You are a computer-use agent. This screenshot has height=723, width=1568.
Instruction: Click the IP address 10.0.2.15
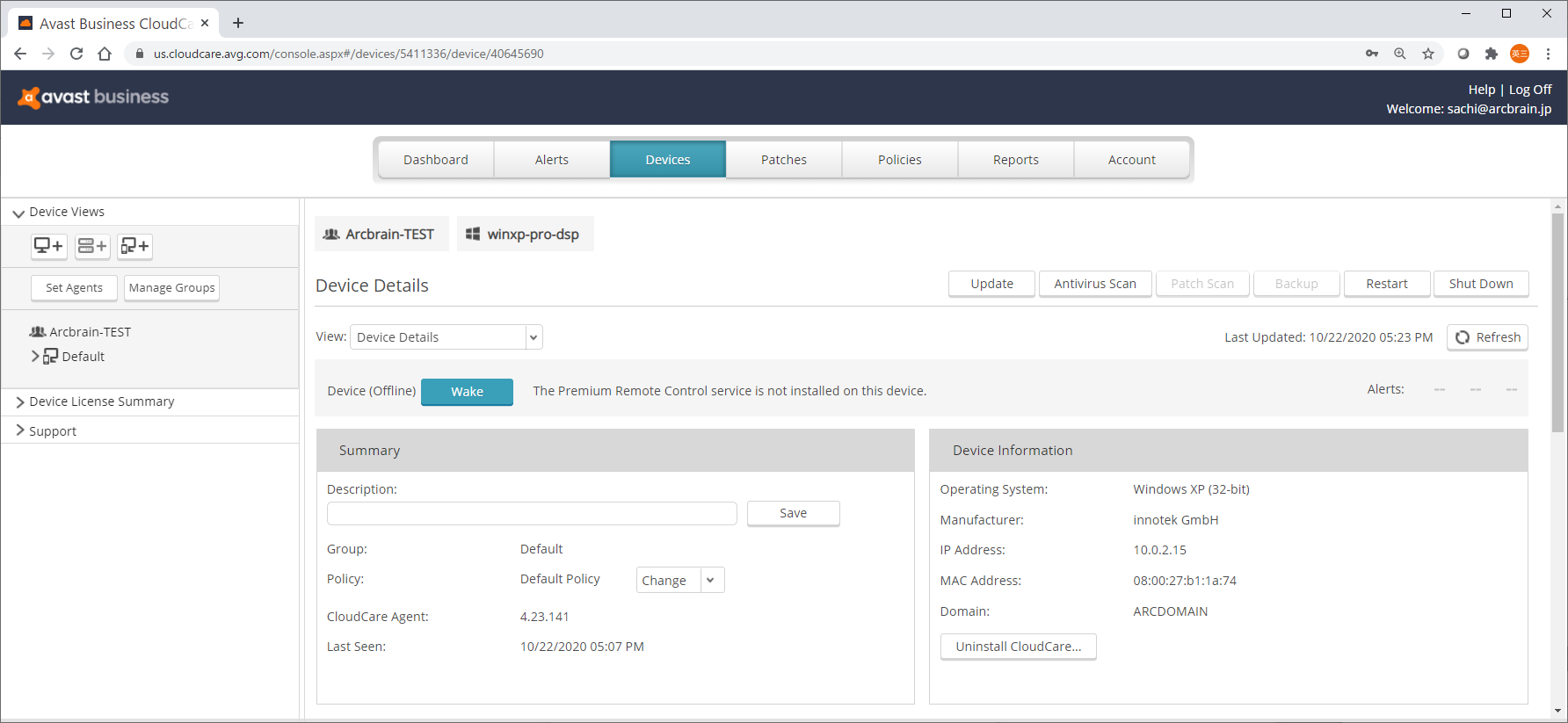click(x=1159, y=550)
